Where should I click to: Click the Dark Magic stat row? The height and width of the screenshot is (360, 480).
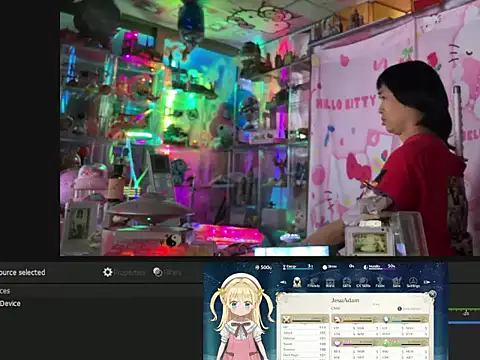point(304,355)
